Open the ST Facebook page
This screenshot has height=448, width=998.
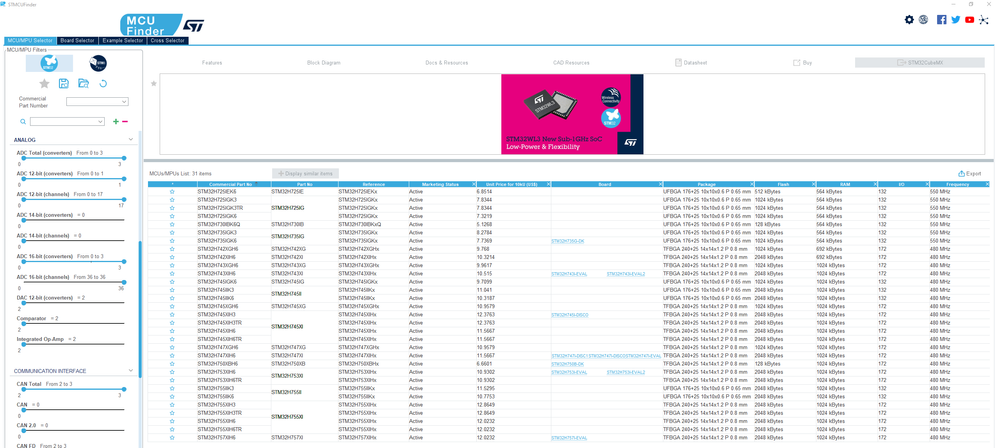pyautogui.click(x=942, y=20)
